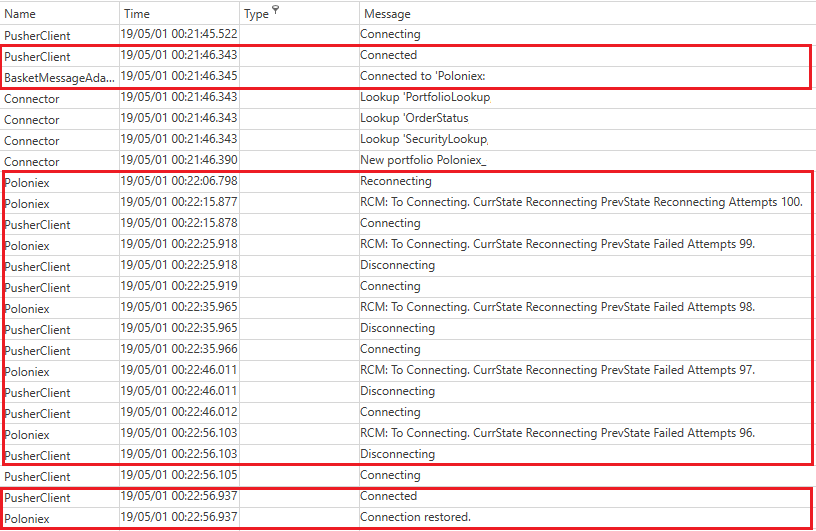The width and height of the screenshot is (816, 531).
Task: Select the time cell 00:22:15.878
Action: coord(179,223)
